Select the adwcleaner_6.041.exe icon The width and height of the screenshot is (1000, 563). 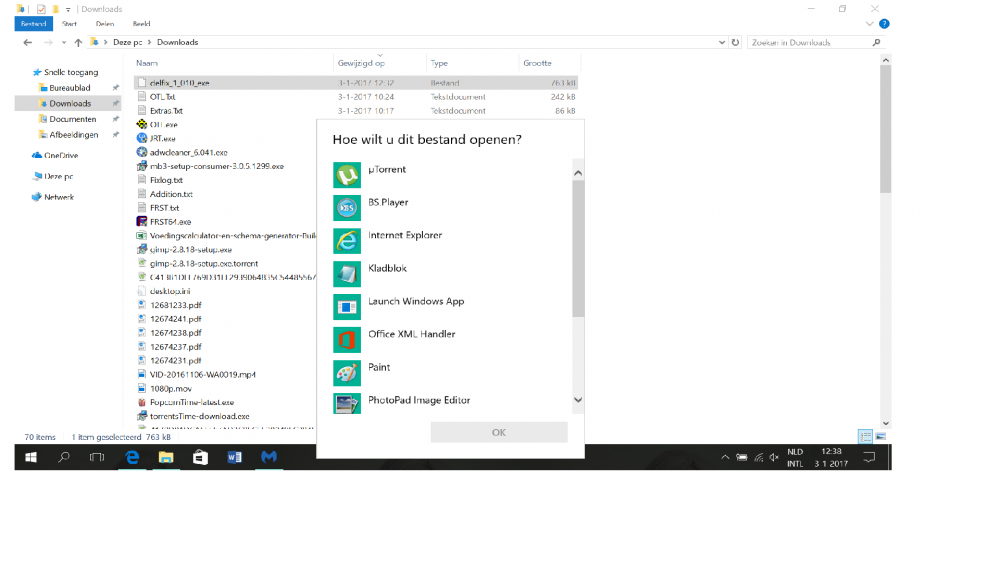(x=142, y=152)
